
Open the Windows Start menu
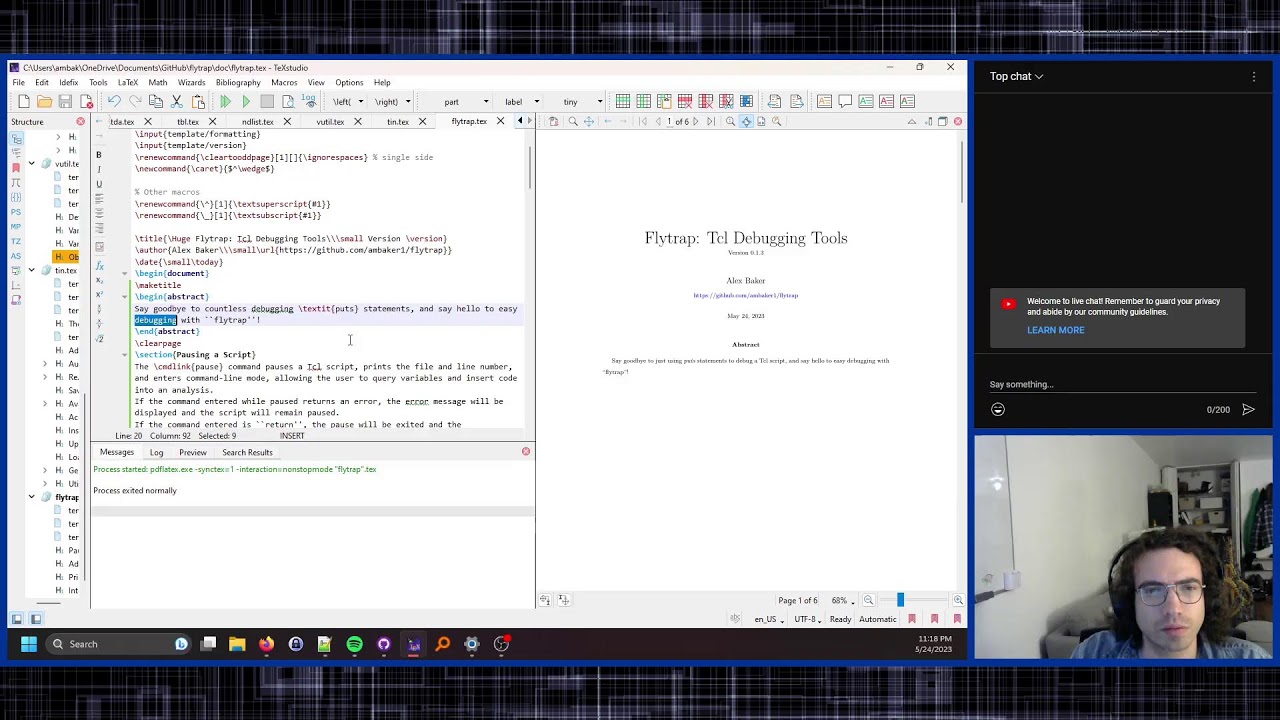pos(28,644)
